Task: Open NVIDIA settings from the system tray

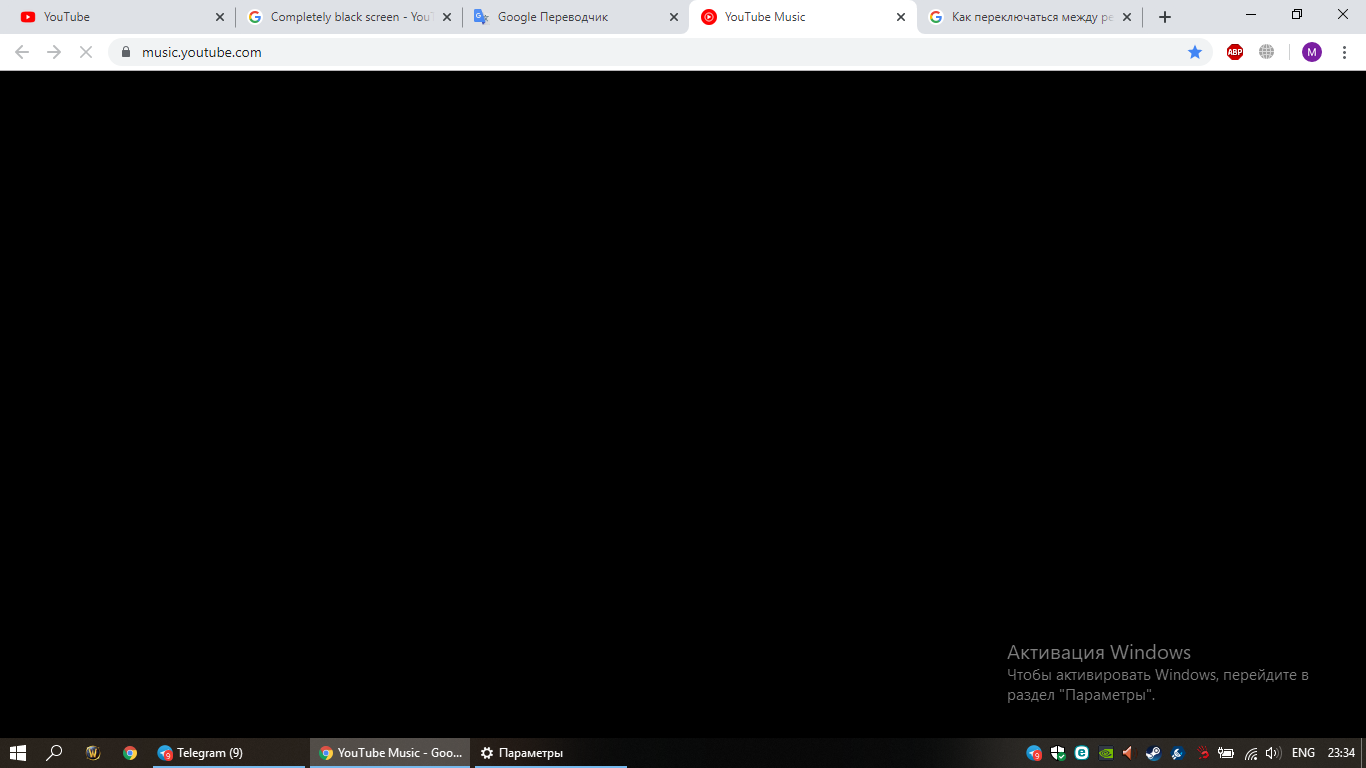Action: point(1106,753)
